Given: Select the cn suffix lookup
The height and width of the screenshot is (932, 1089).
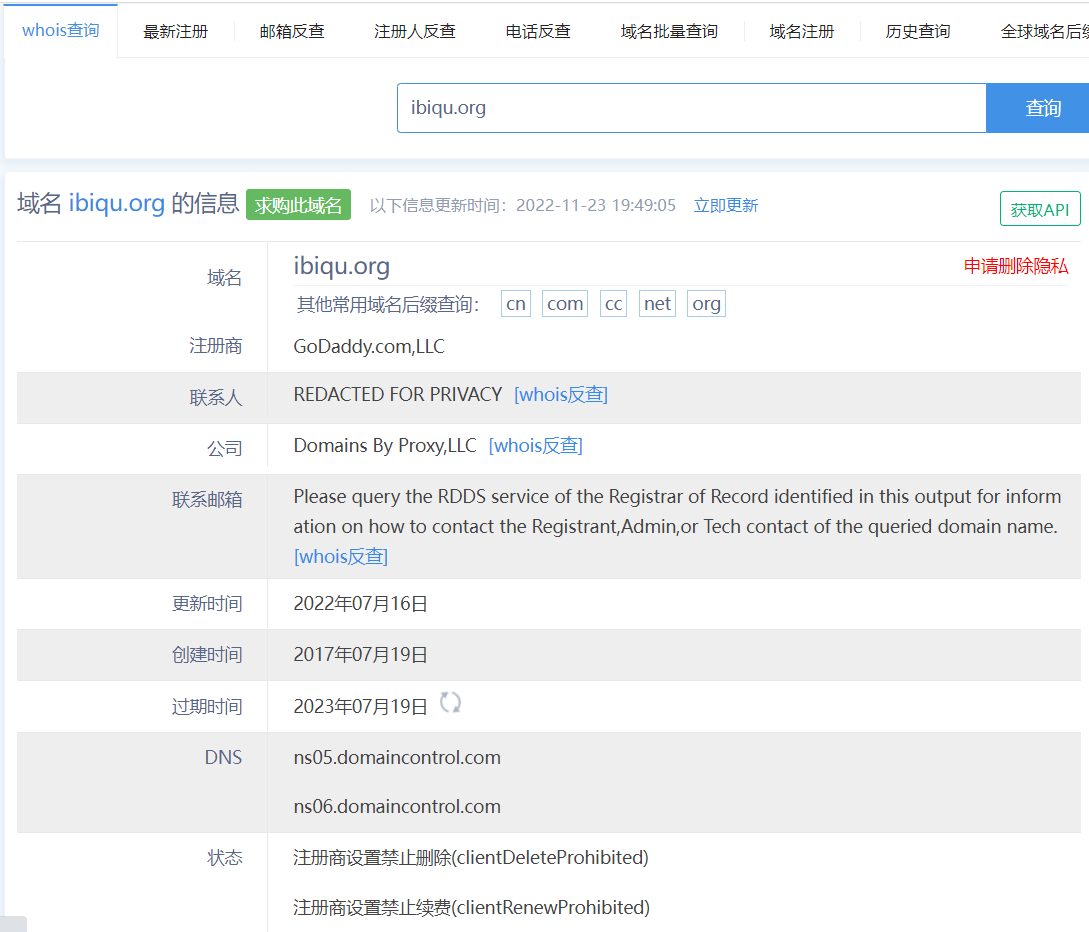Looking at the screenshot, I should (x=516, y=303).
